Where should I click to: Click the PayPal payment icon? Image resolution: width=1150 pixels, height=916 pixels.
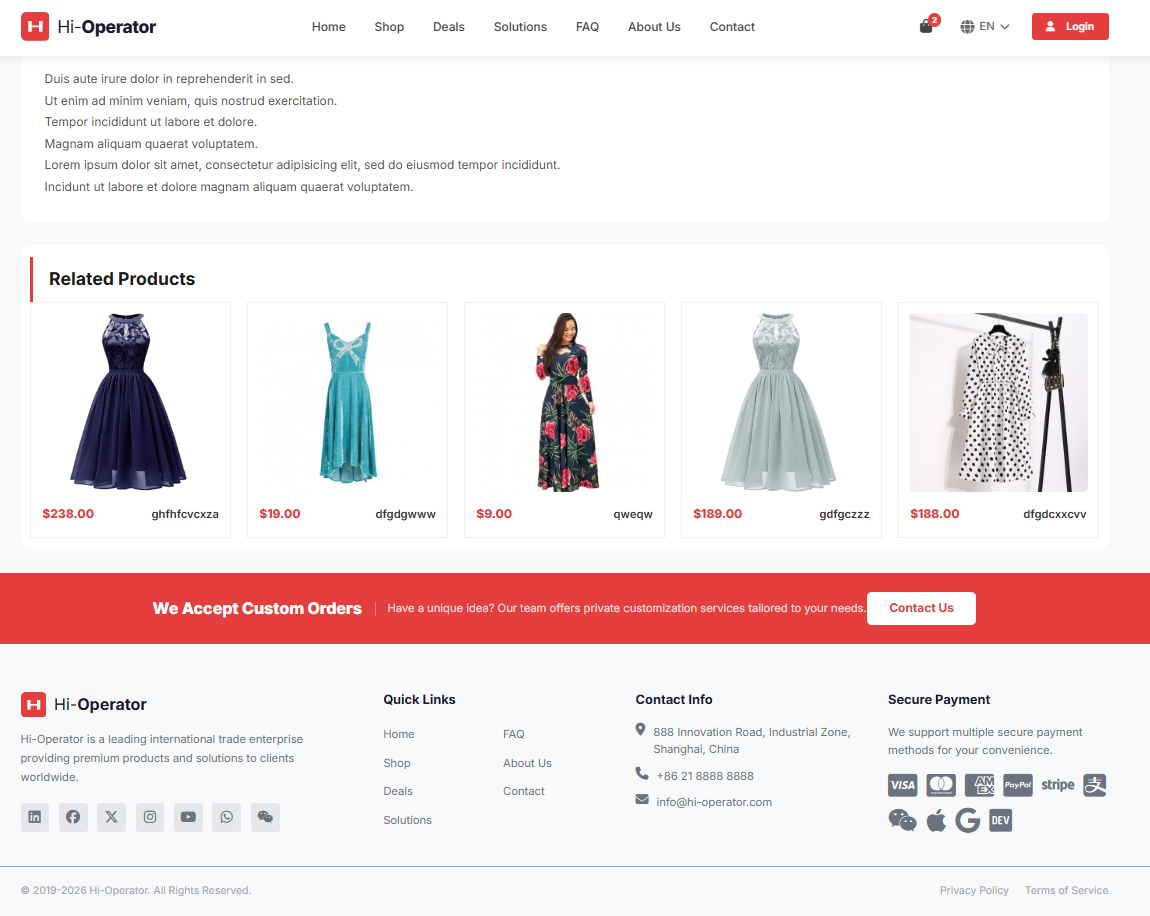[1017, 785]
